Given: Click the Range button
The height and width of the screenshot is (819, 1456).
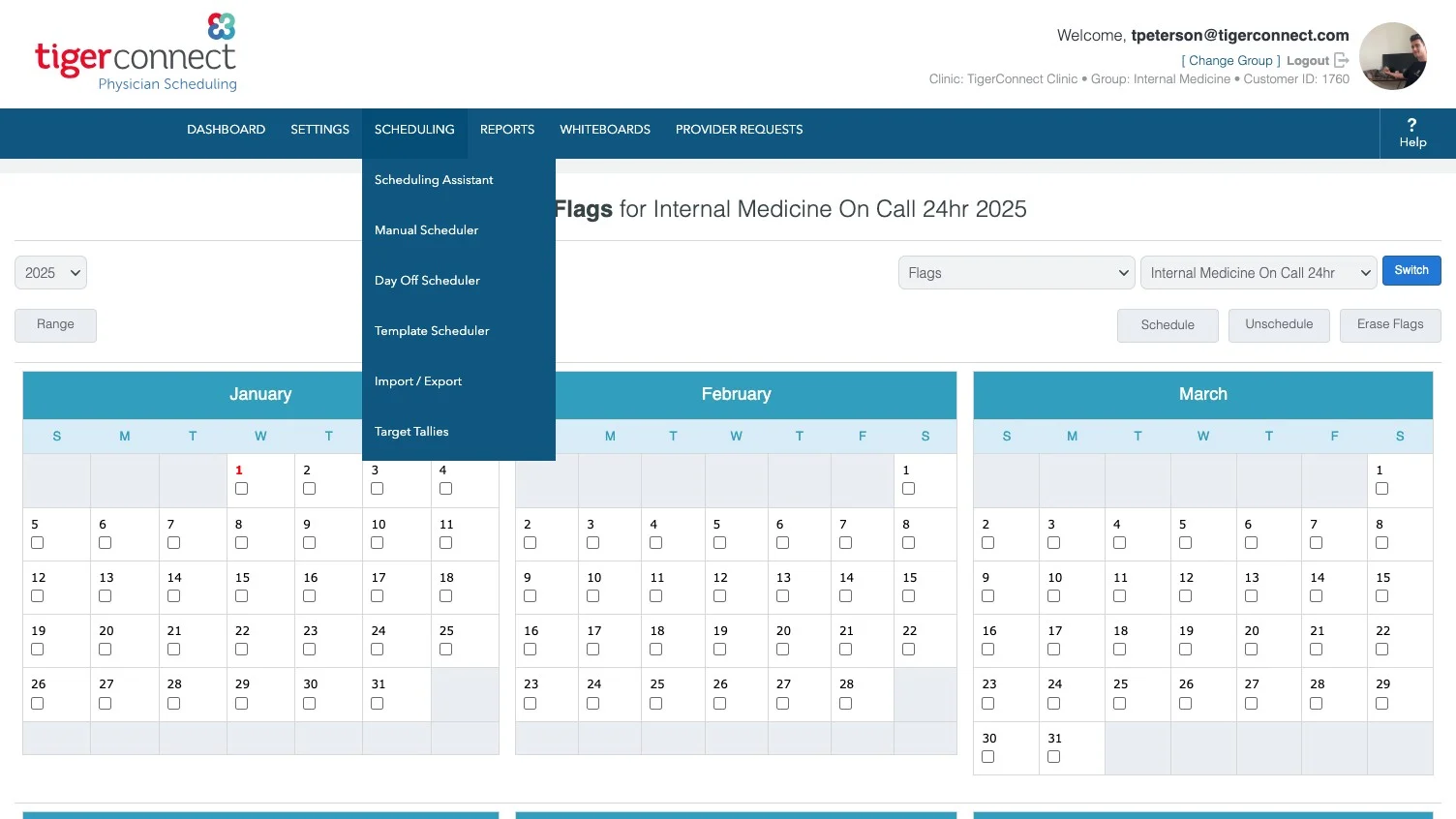Looking at the screenshot, I should 55,325.
